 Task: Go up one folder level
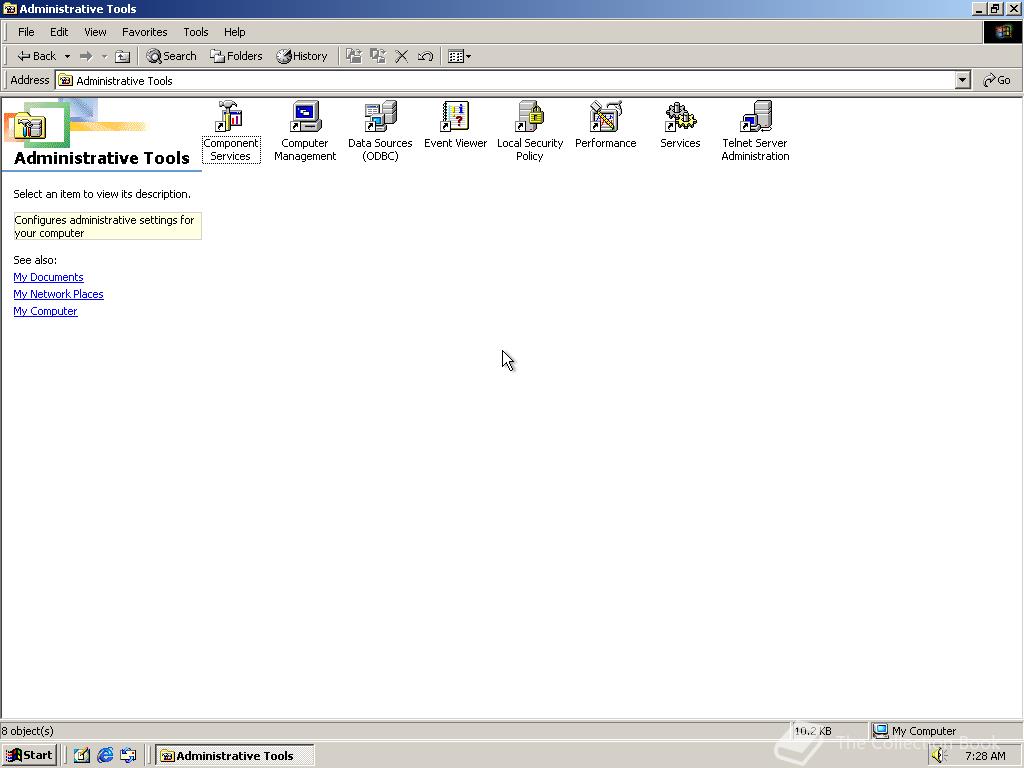coord(122,56)
